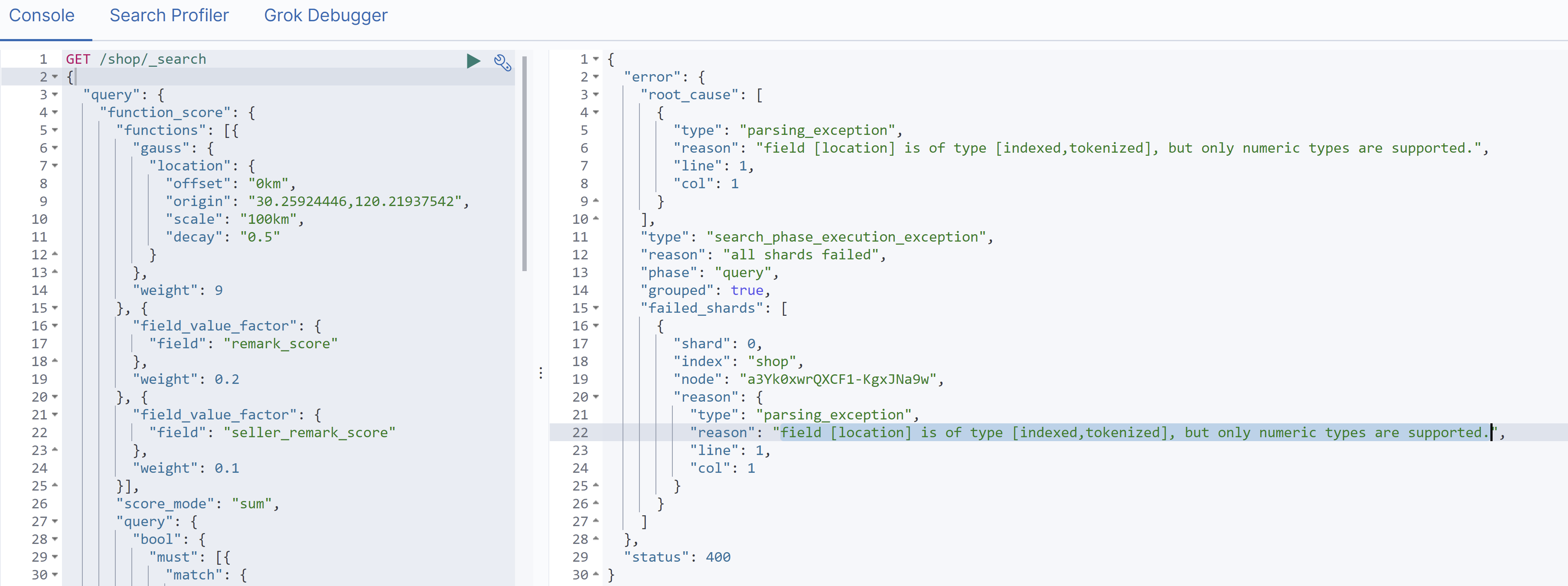
Task: Fold the second field_value_factor block at line 21
Action: click(x=55, y=415)
